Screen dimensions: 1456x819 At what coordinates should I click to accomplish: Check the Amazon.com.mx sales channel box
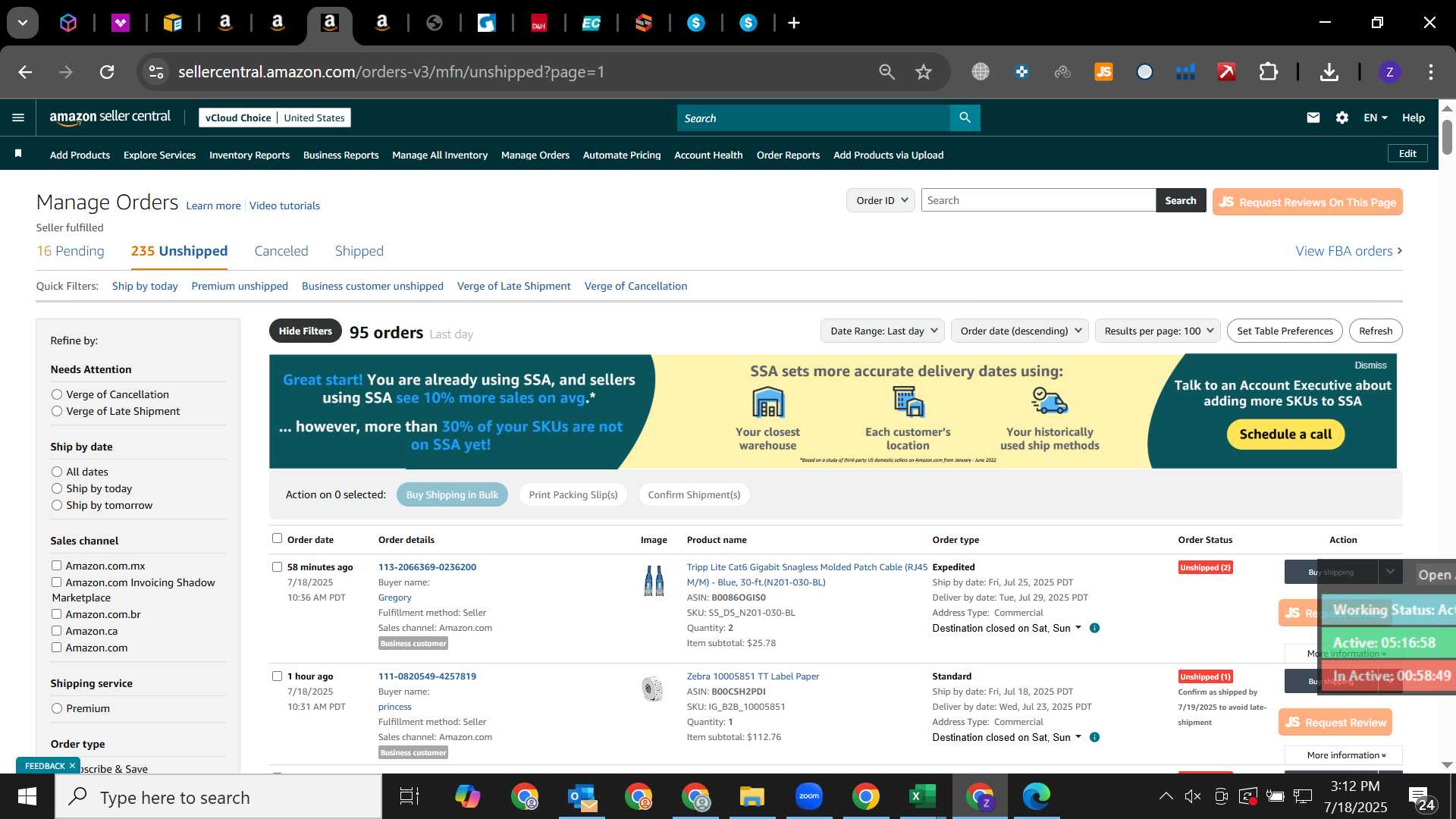click(56, 565)
